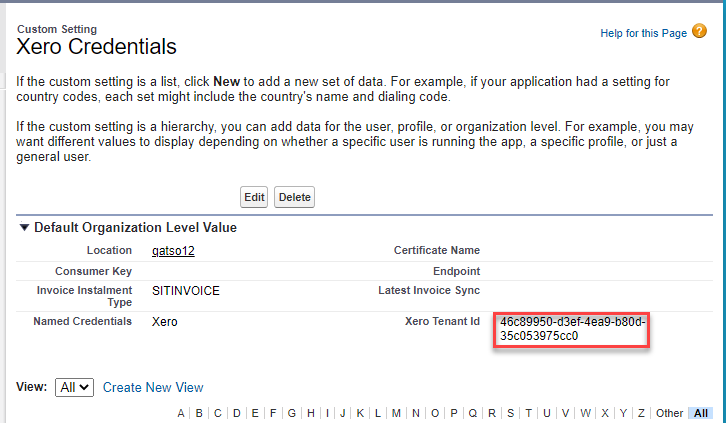This screenshot has width=726, height=423.
Task: Filter records by letter F
Action: (273, 413)
